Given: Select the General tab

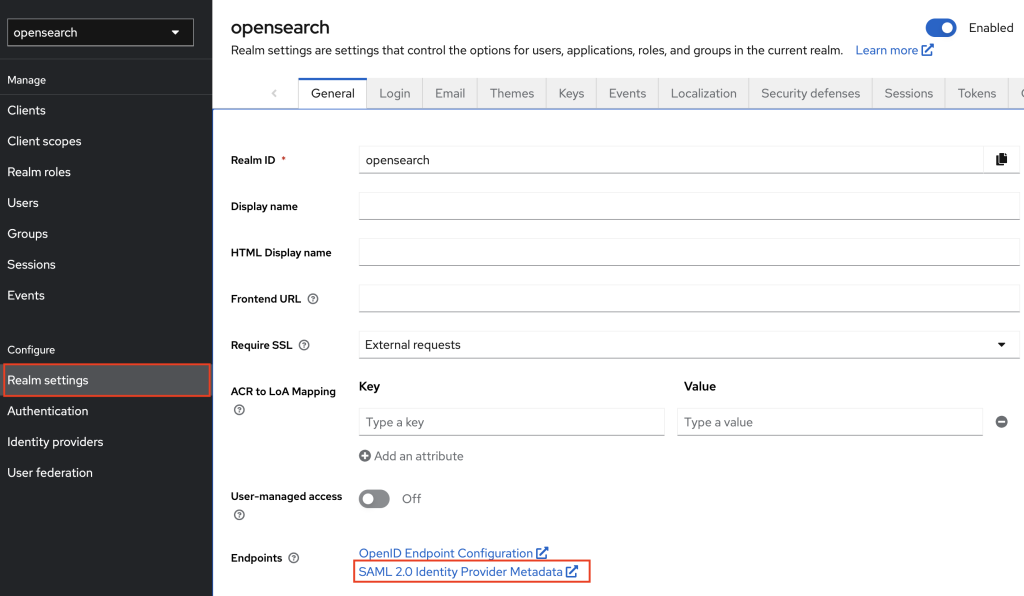Looking at the screenshot, I should point(332,93).
